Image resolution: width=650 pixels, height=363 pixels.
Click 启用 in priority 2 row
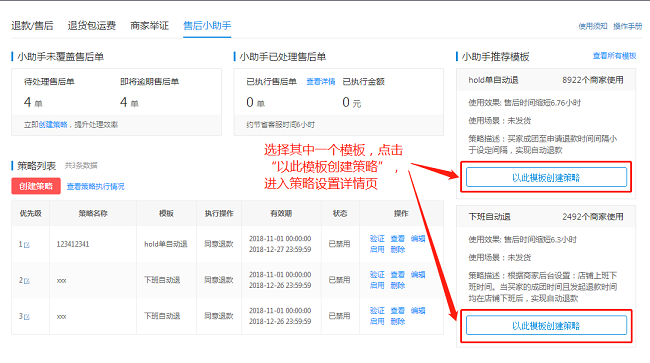click(377, 286)
